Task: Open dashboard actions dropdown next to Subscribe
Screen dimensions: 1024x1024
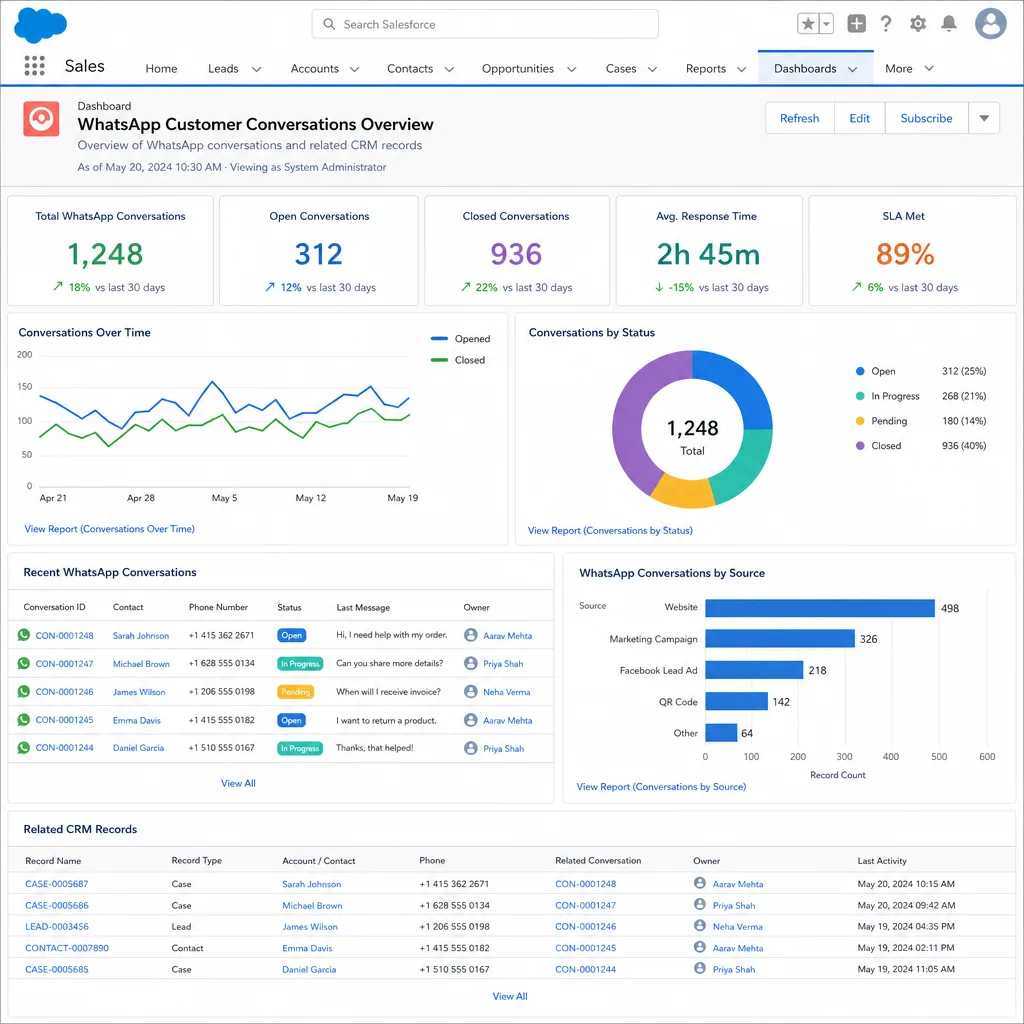Action: coord(984,118)
